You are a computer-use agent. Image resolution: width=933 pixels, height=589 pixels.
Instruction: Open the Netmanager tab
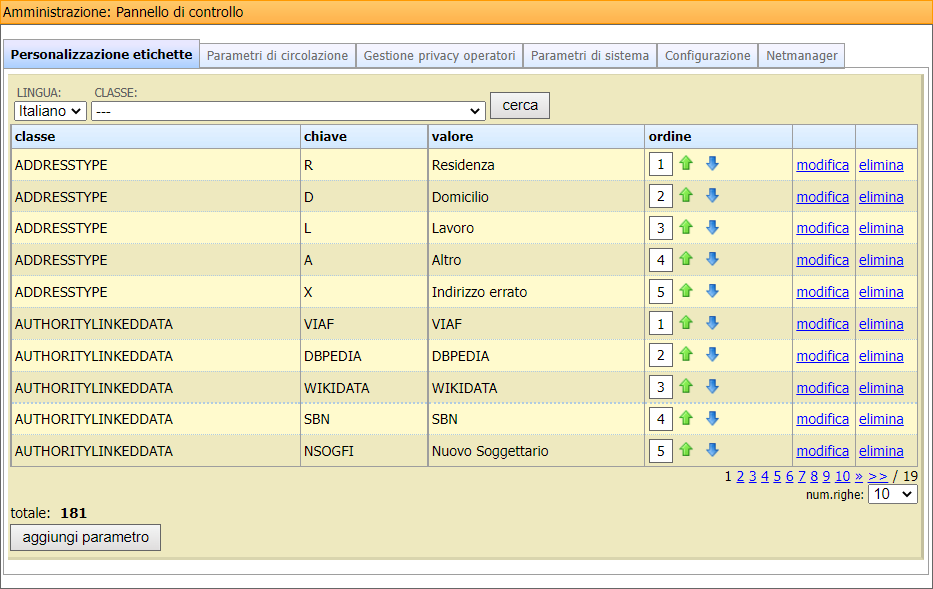(801, 56)
